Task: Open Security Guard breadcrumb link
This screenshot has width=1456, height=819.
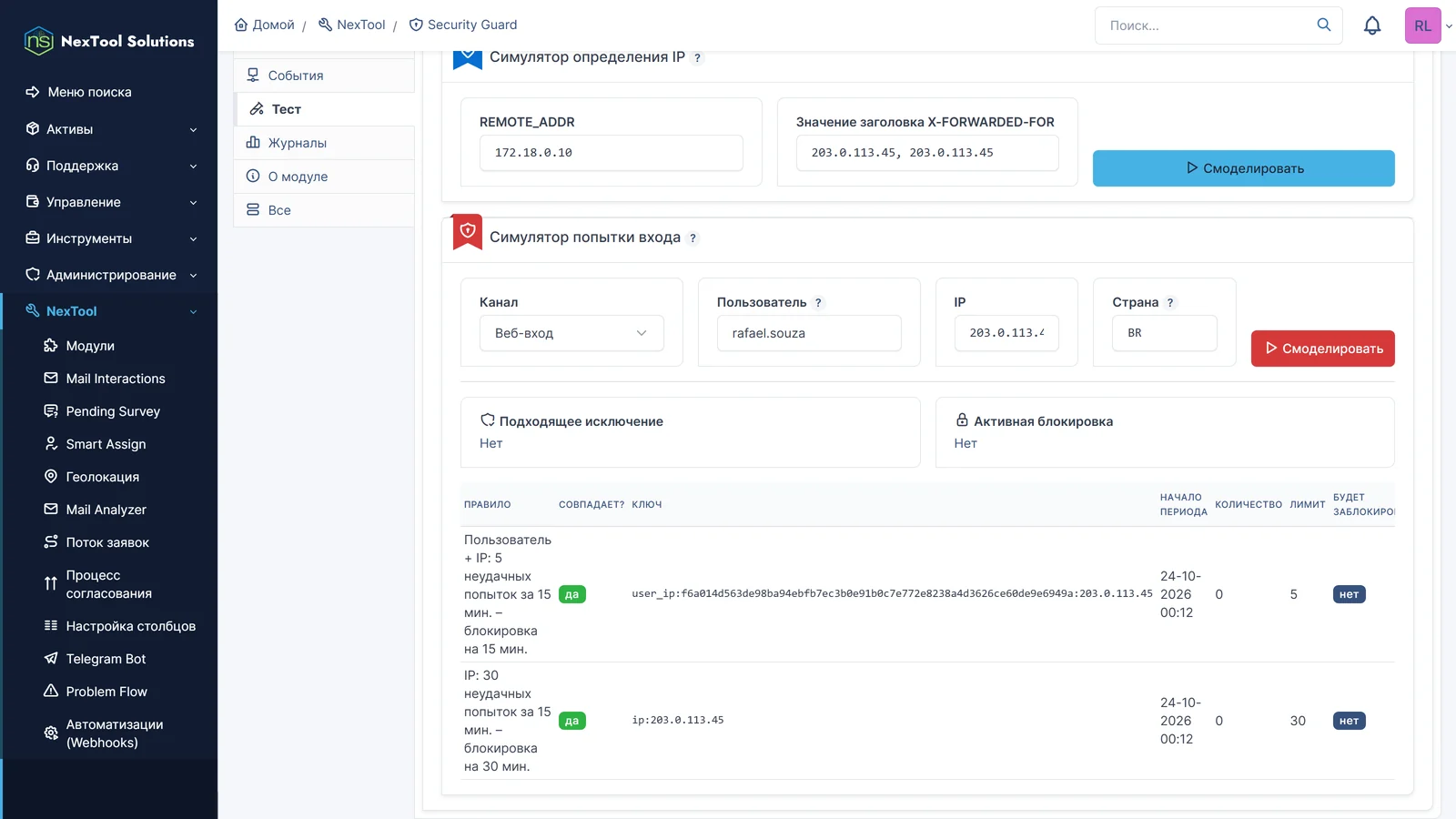Action: pyautogui.click(x=463, y=25)
